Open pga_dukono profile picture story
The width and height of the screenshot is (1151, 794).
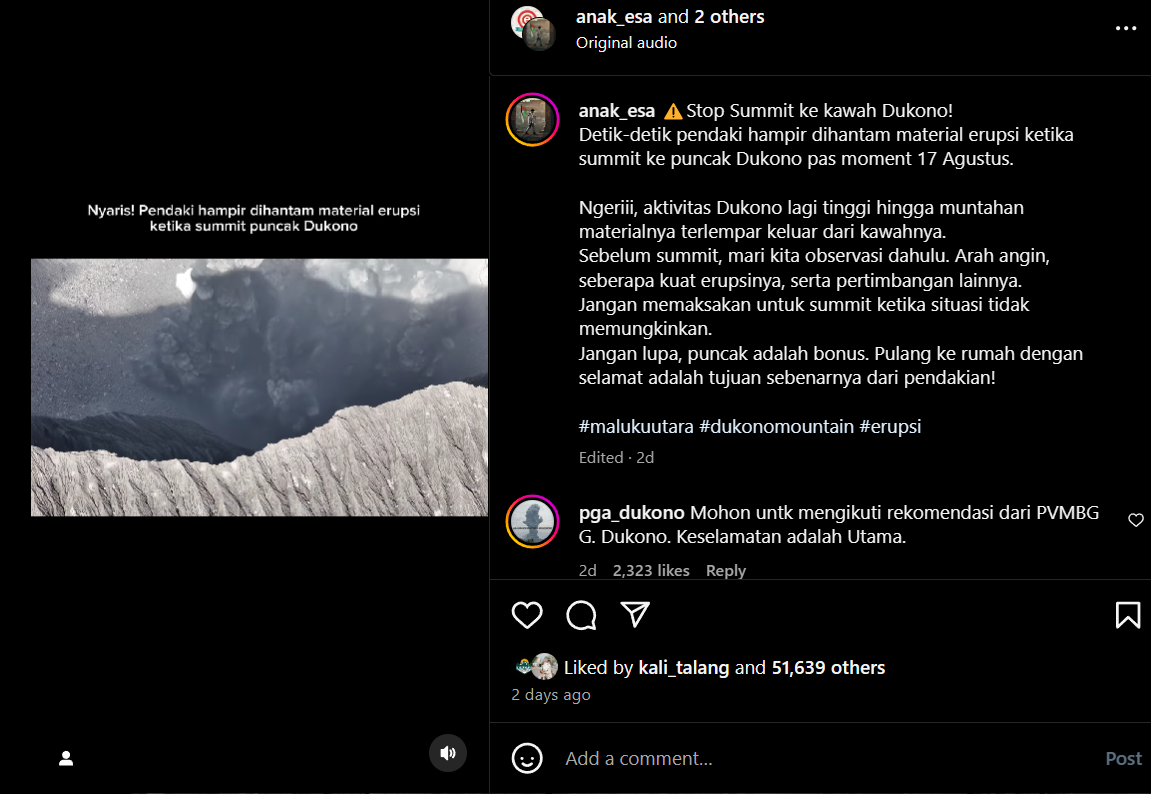[x=532, y=522]
